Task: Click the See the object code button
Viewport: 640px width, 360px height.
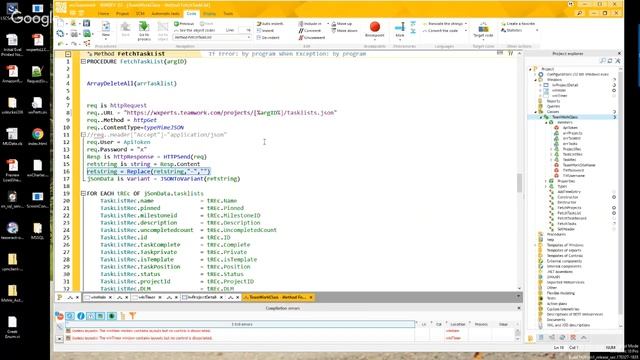Action: (195, 31)
